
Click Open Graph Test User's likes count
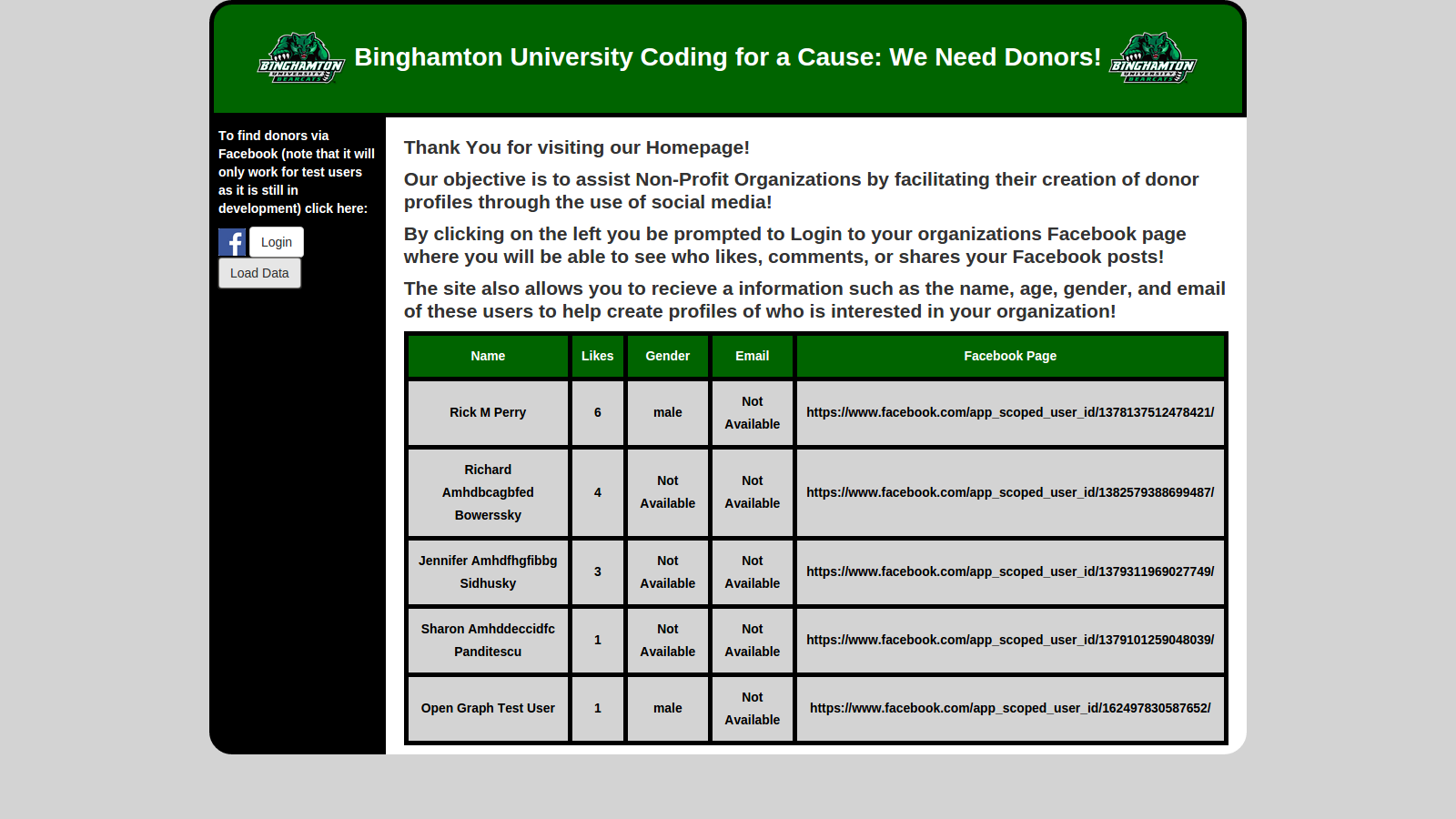click(x=598, y=708)
